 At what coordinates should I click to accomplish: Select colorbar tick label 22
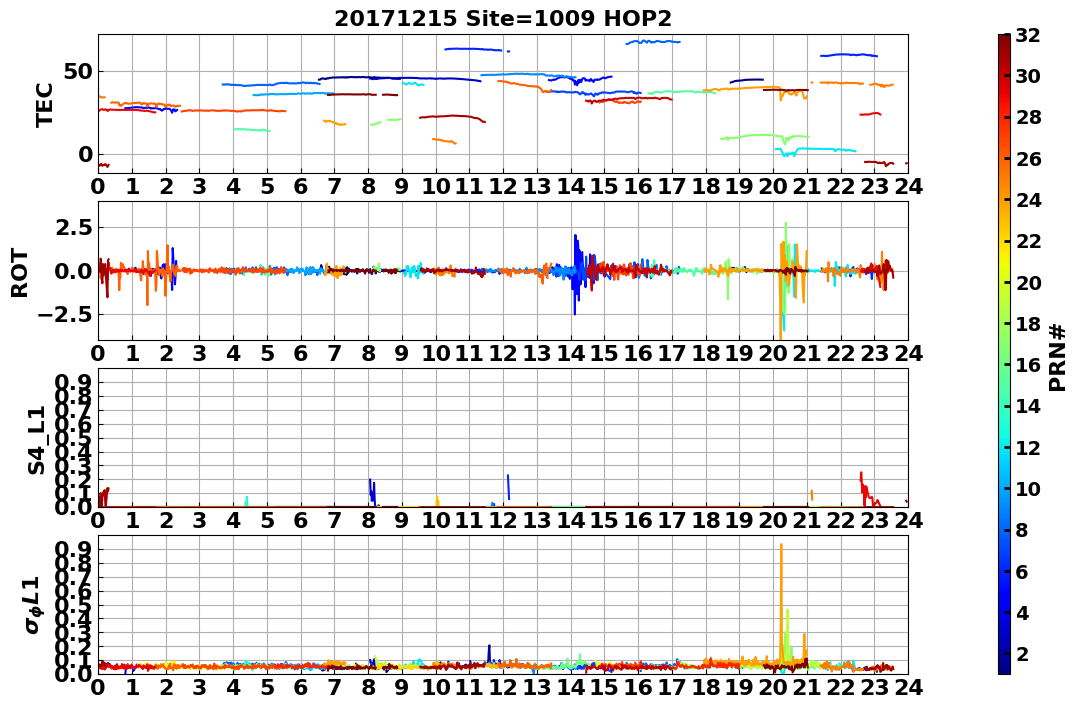click(1028, 241)
